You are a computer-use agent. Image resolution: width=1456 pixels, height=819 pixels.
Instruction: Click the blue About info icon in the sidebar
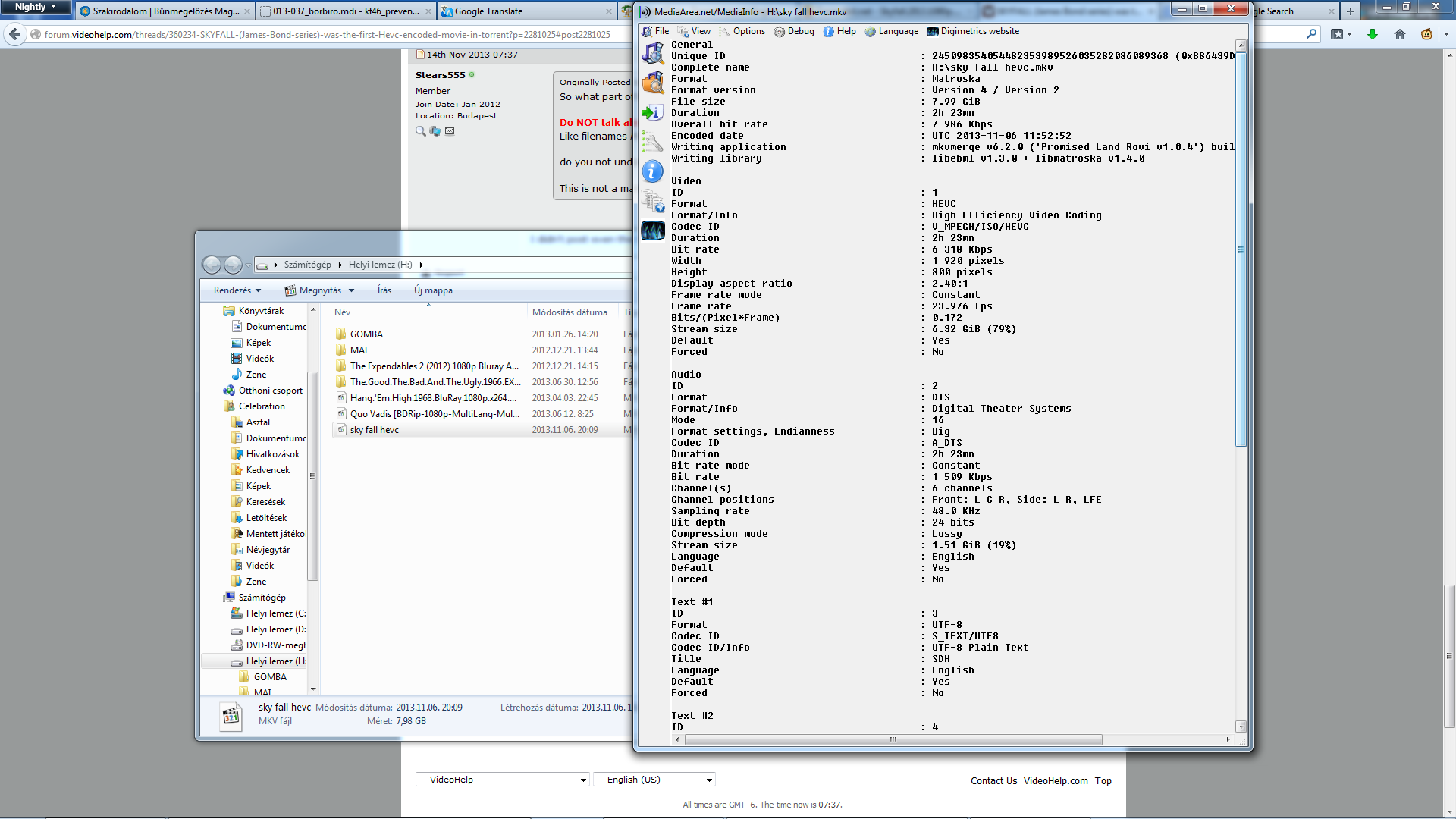652,171
